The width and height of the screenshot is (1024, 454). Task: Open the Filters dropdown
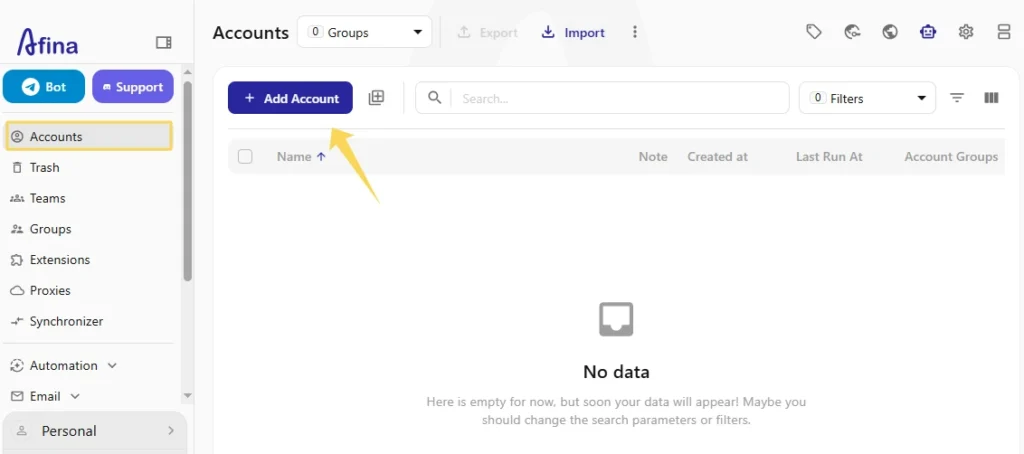pos(867,98)
